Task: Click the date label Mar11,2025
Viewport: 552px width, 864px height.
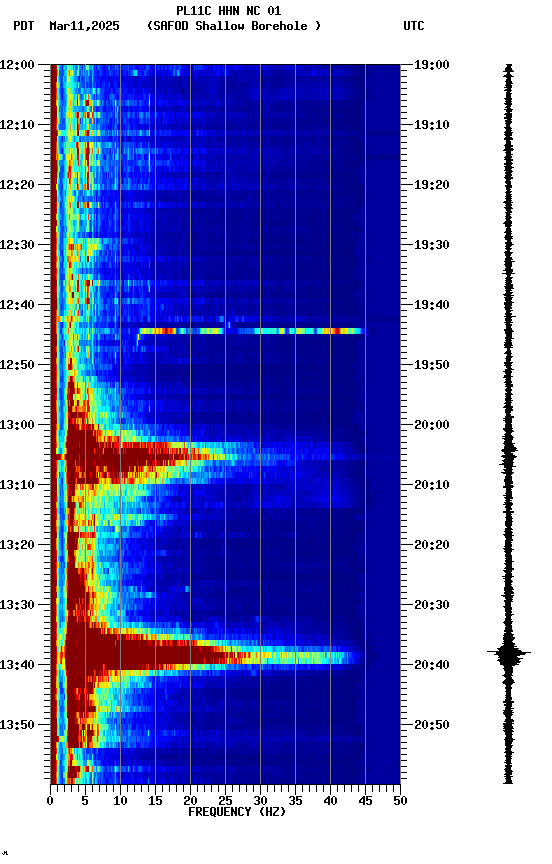Action: tap(84, 26)
